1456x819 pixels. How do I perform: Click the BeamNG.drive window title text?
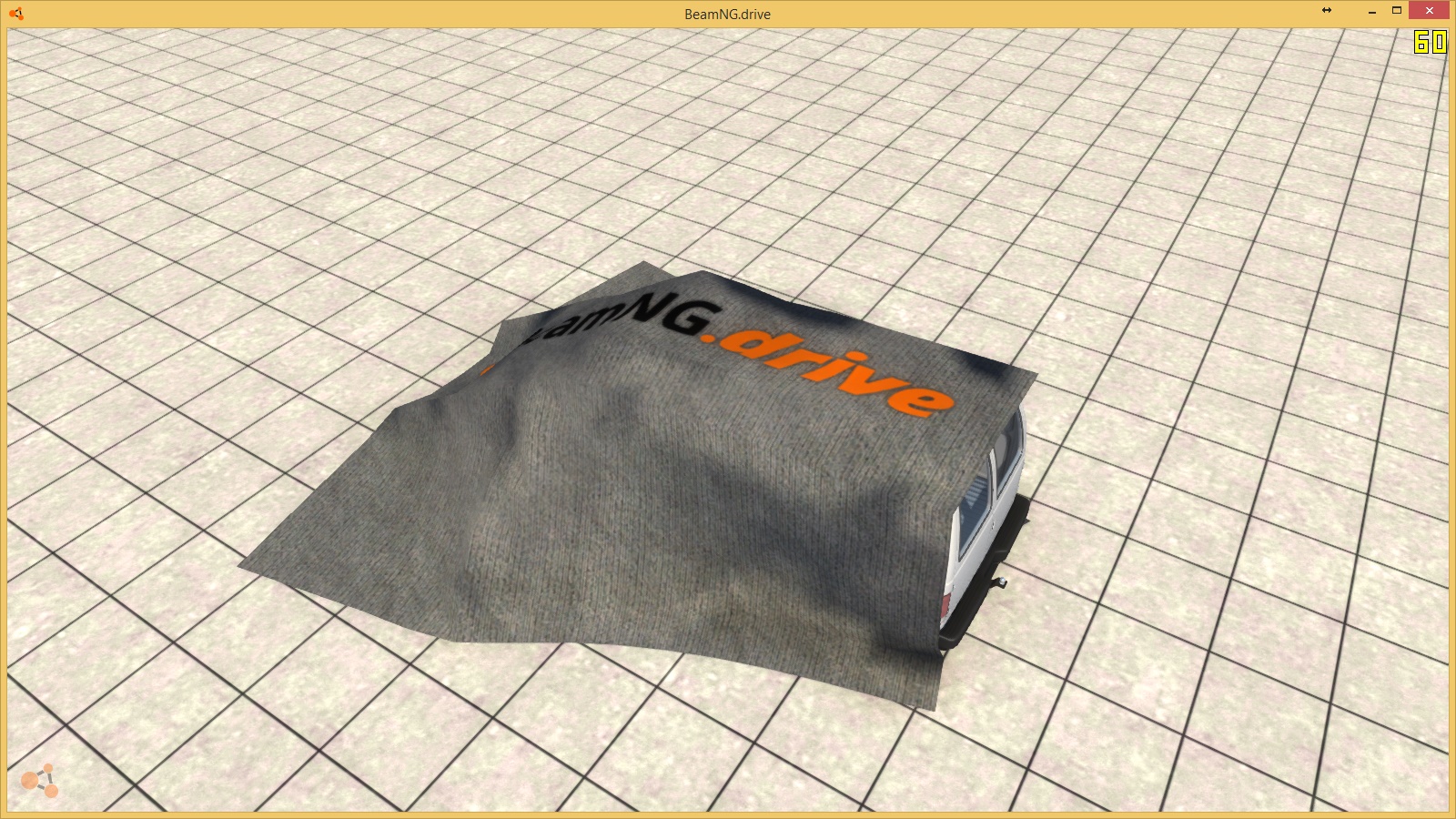click(x=727, y=14)
